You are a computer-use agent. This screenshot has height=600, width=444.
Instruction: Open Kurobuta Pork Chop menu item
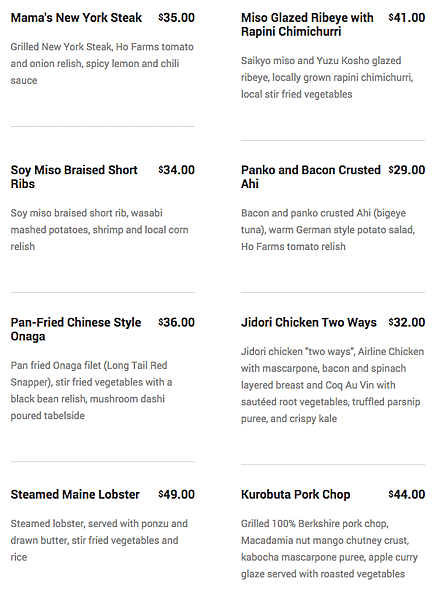295,494
